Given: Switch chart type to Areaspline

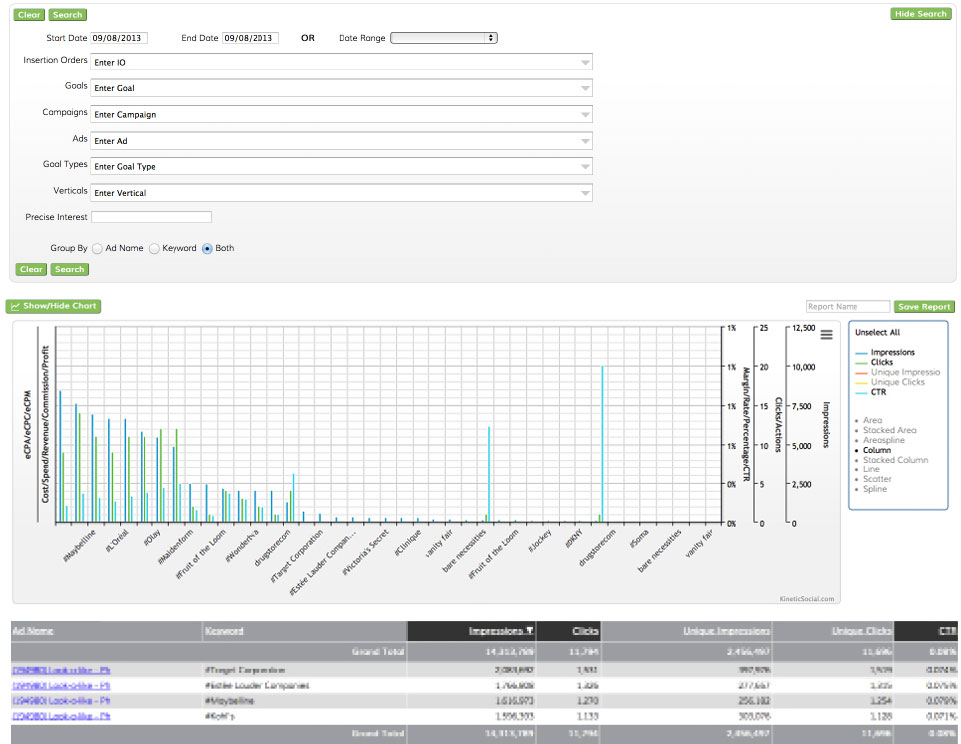Looking at the screenshot, I should [883, 440].
